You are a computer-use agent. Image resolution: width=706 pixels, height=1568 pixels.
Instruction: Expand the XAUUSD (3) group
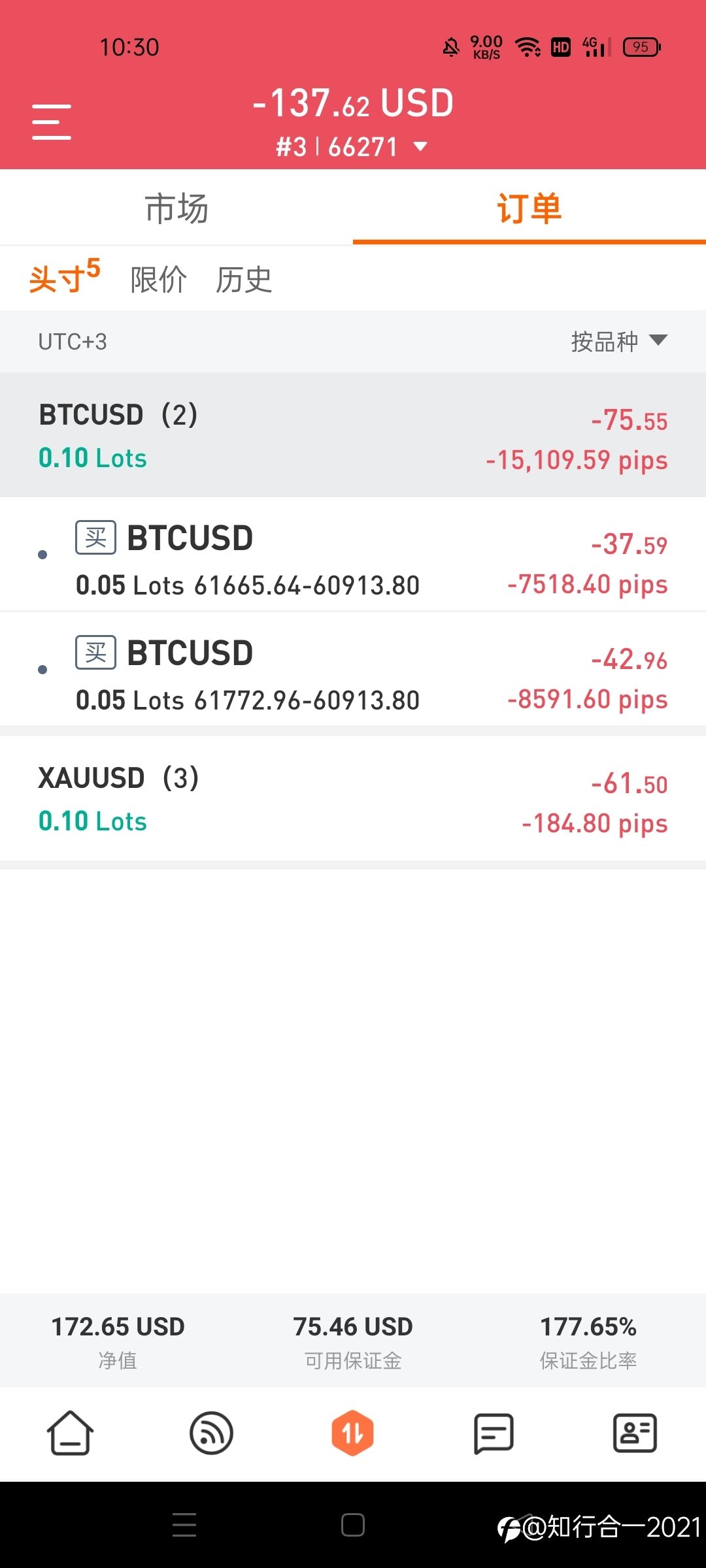click(353, 798)
